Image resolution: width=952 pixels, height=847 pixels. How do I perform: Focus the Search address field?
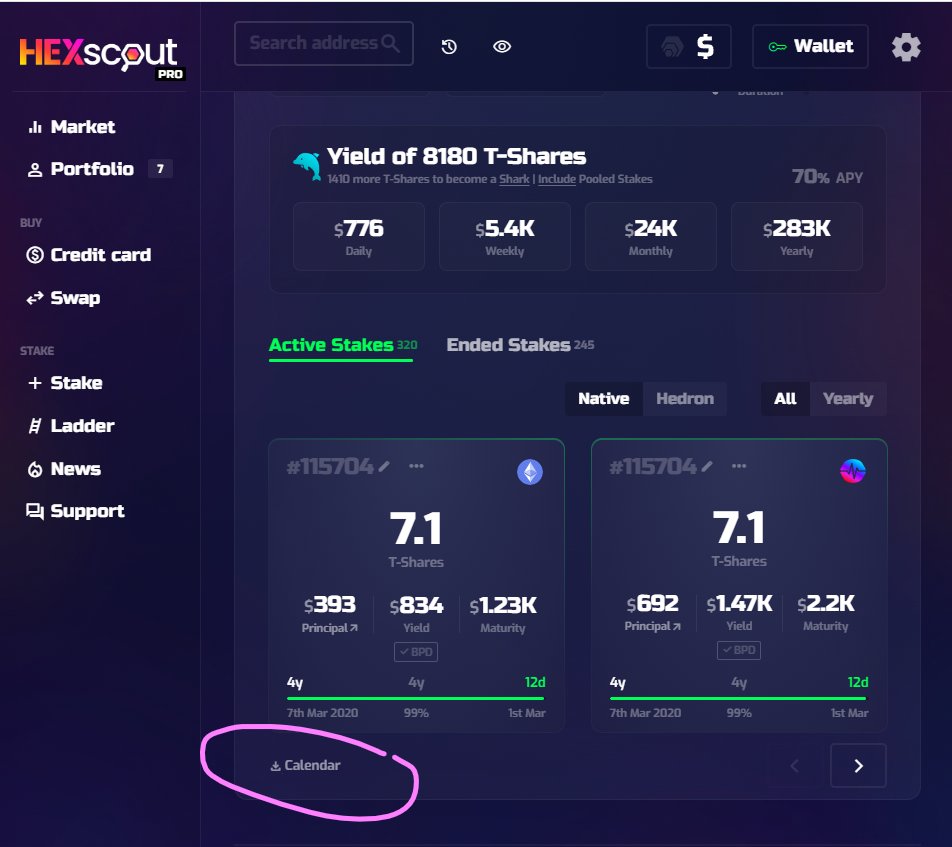[324, 43]
